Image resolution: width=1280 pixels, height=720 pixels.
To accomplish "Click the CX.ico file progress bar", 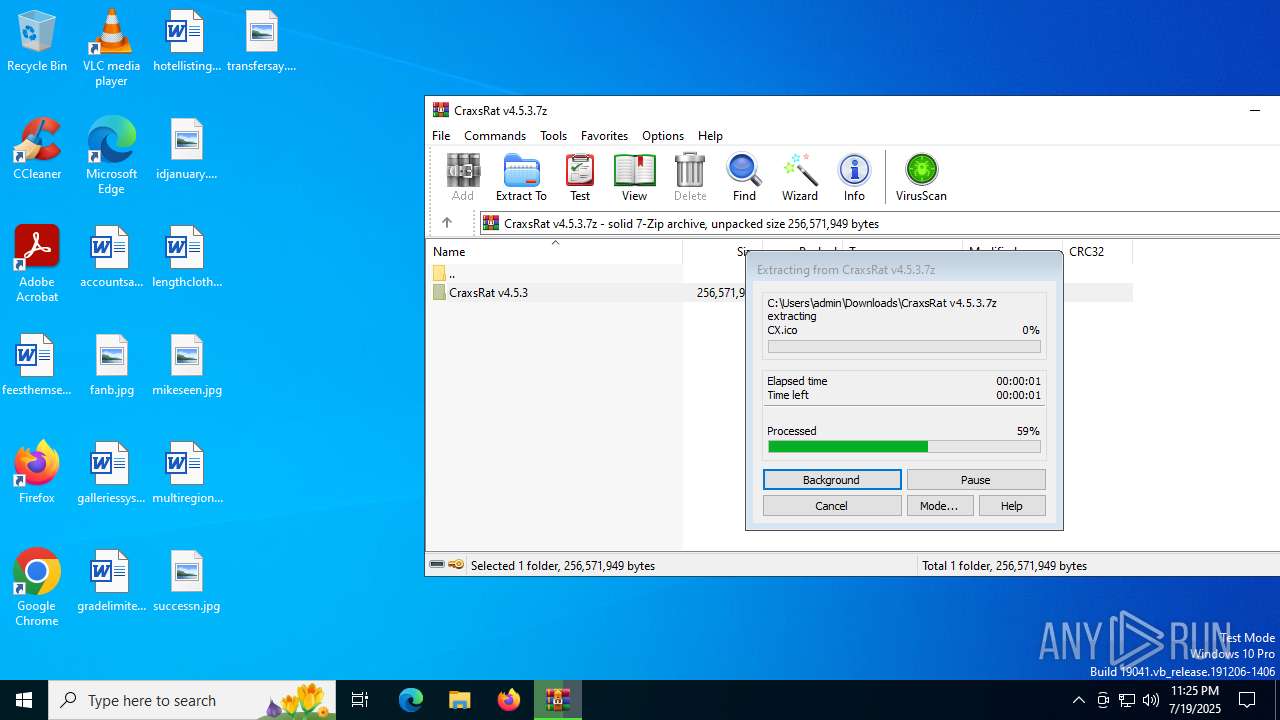I will tap(904, 347).
